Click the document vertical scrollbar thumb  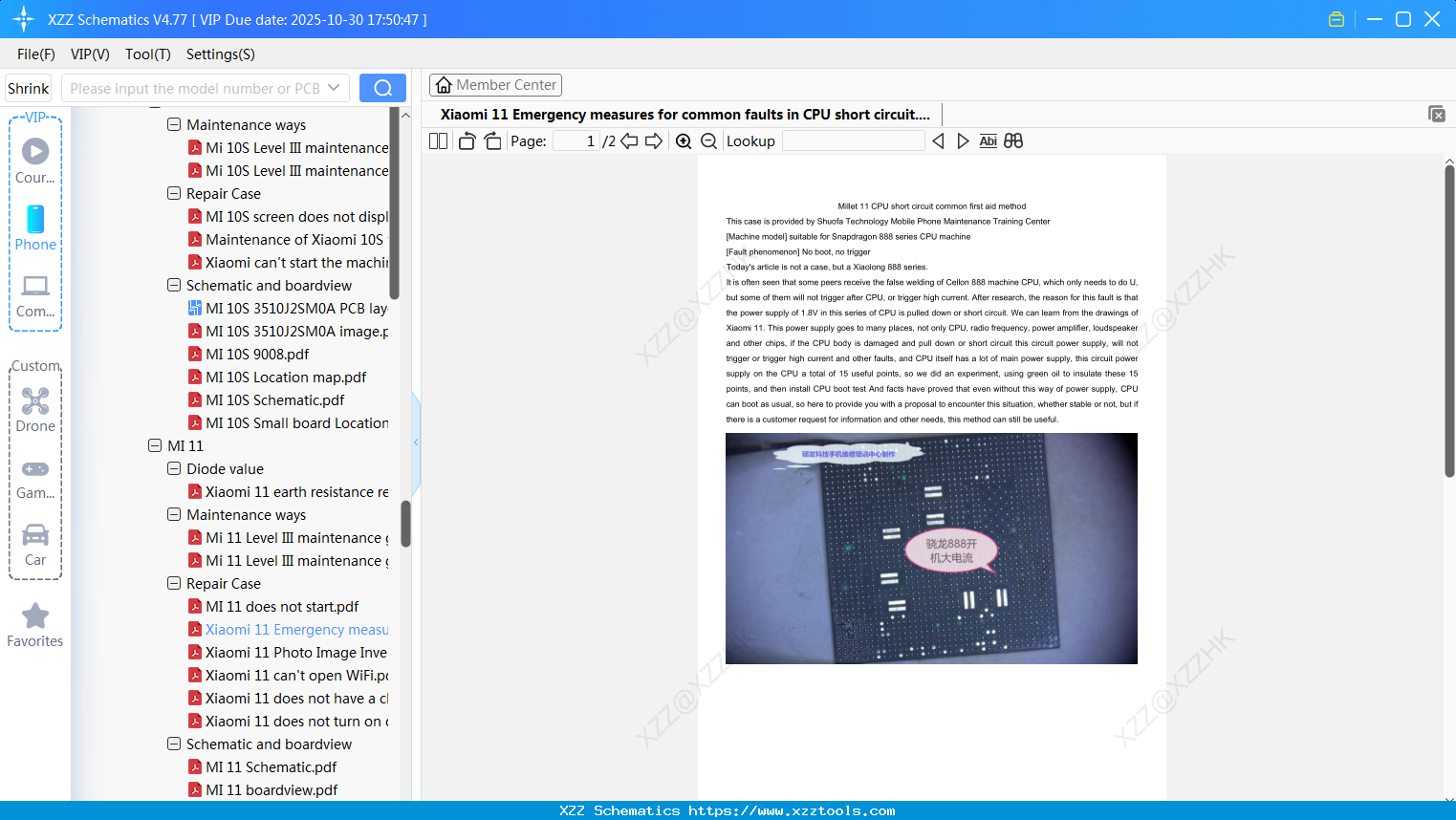pos(1449,320)
